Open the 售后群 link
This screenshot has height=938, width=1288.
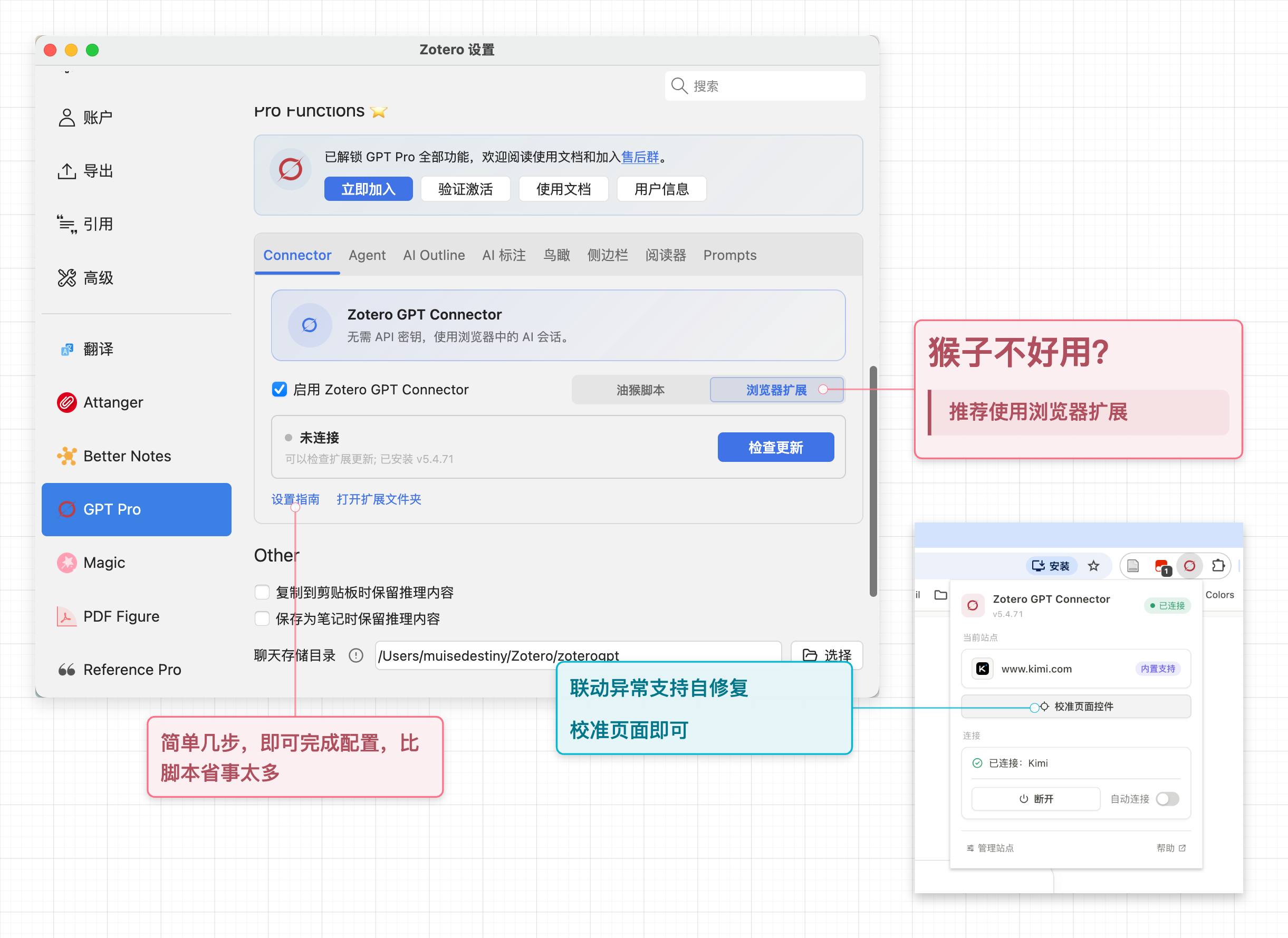[640, 157]
